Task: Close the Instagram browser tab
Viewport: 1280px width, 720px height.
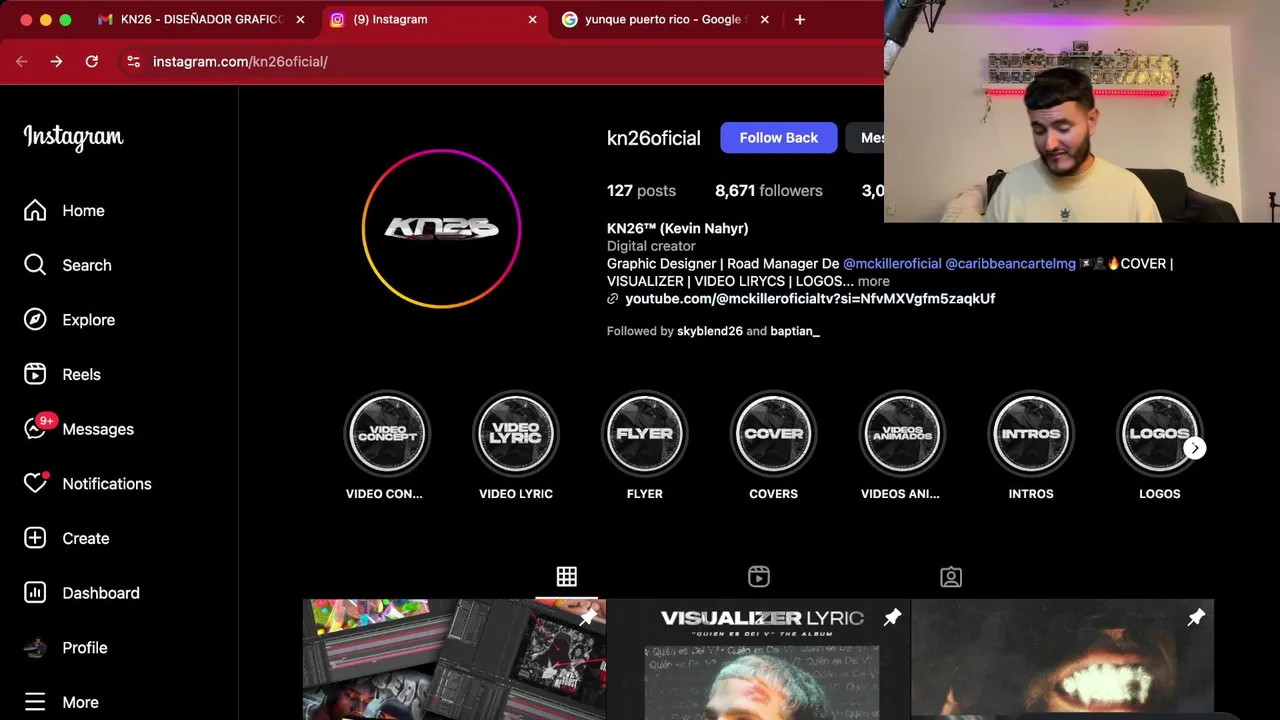Action: tap(532, 19)
